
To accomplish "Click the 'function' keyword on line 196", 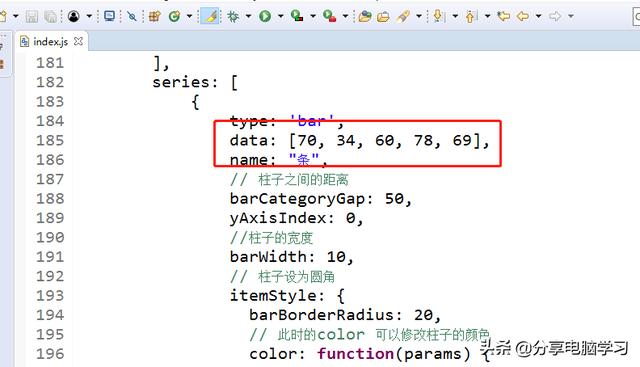I will click(x=356, y=354).
